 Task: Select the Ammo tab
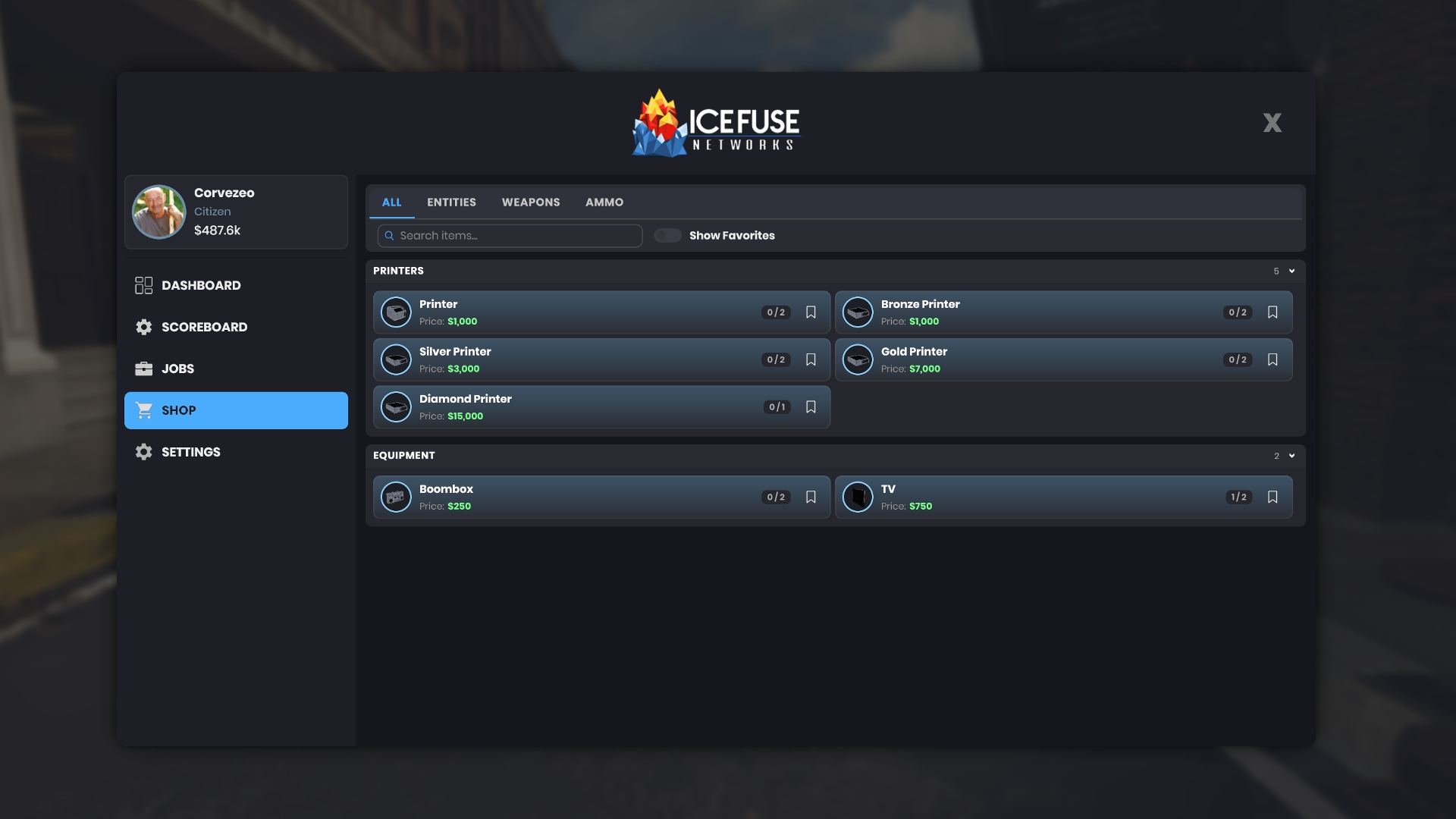click(x=604, y=202)
